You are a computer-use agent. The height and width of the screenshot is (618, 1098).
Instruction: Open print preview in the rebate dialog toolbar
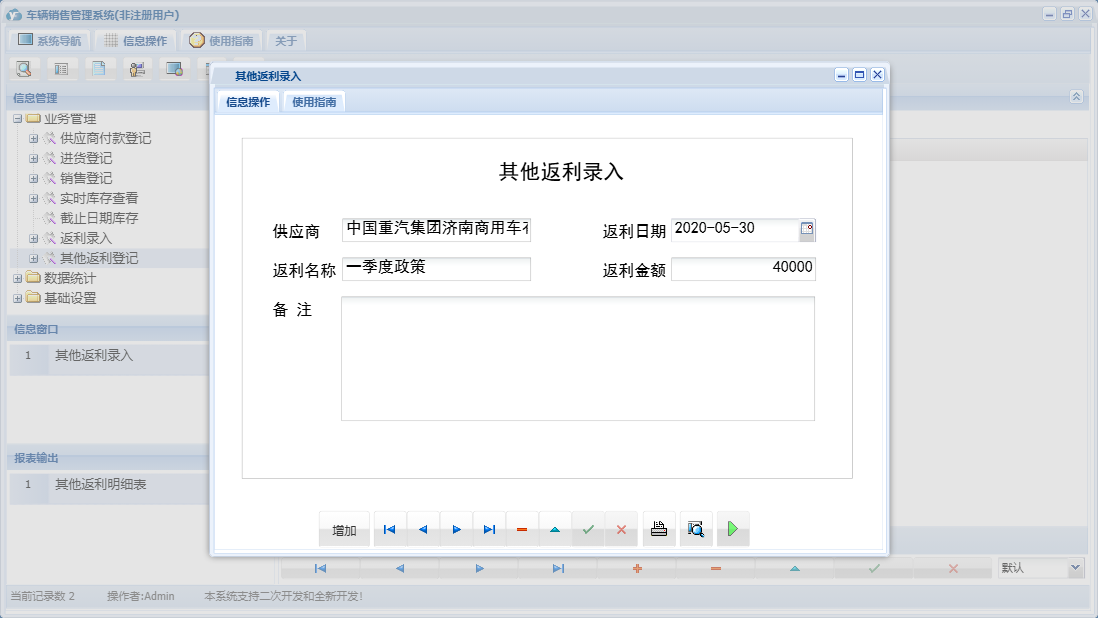[695, 529]
